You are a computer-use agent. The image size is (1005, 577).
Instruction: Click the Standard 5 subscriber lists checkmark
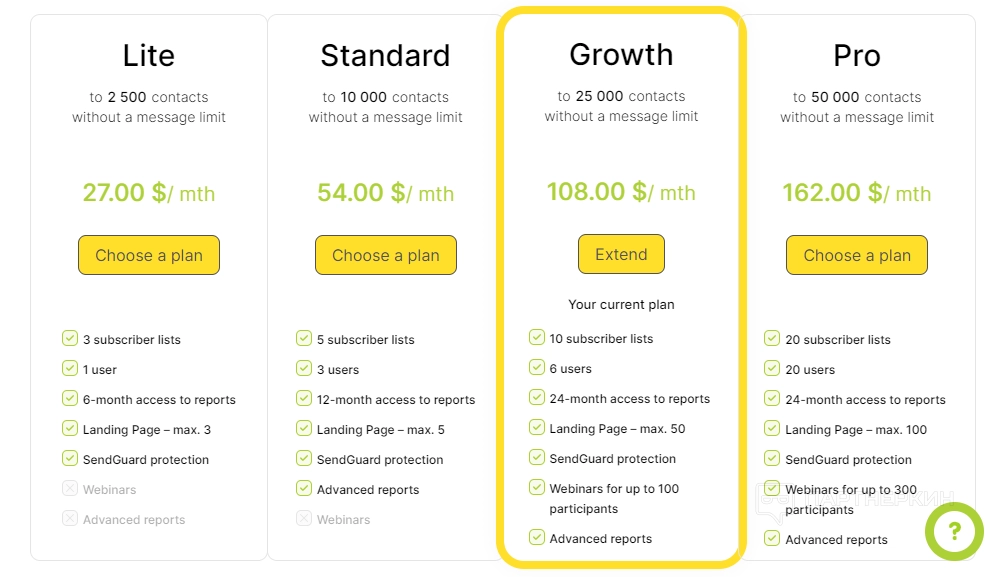point(304,339)
